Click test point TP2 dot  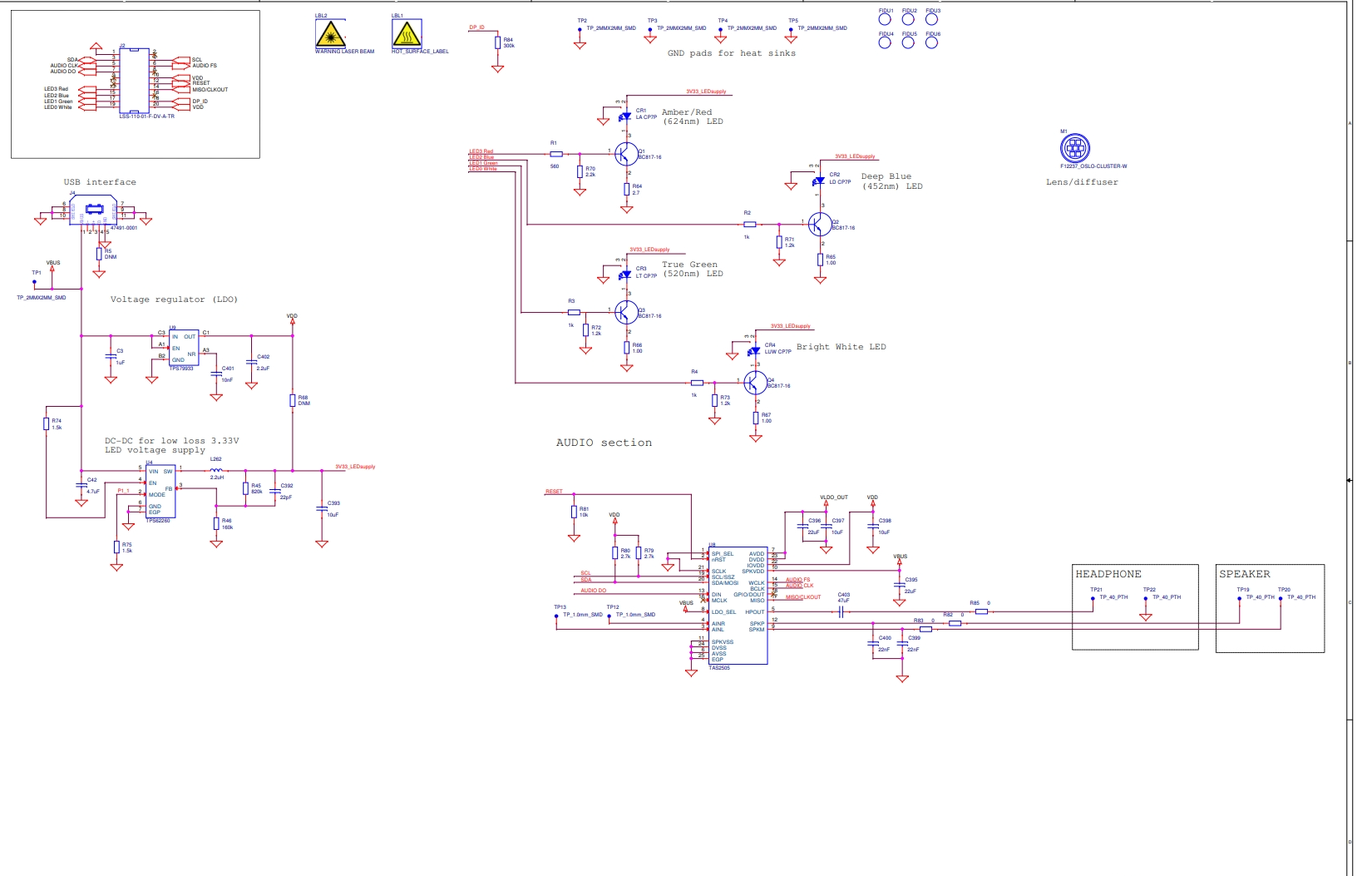click(x=580, y=30)
